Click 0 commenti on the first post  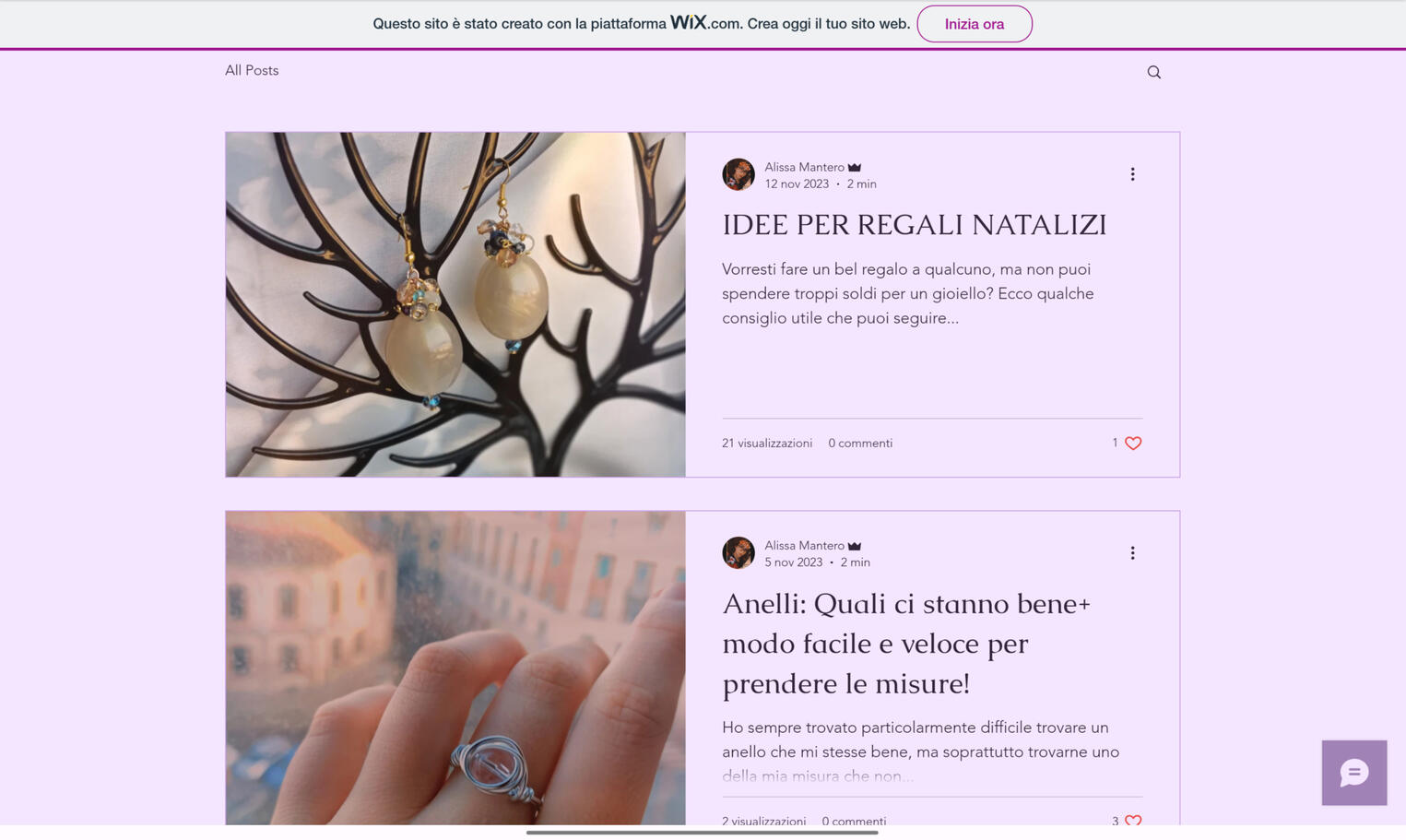click(x=859, y=444)
